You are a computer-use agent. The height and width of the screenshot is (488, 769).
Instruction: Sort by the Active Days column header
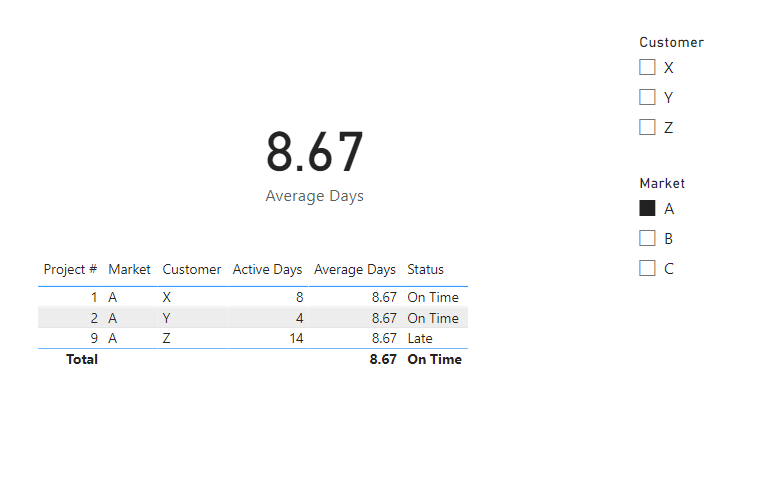pos(267,269)
